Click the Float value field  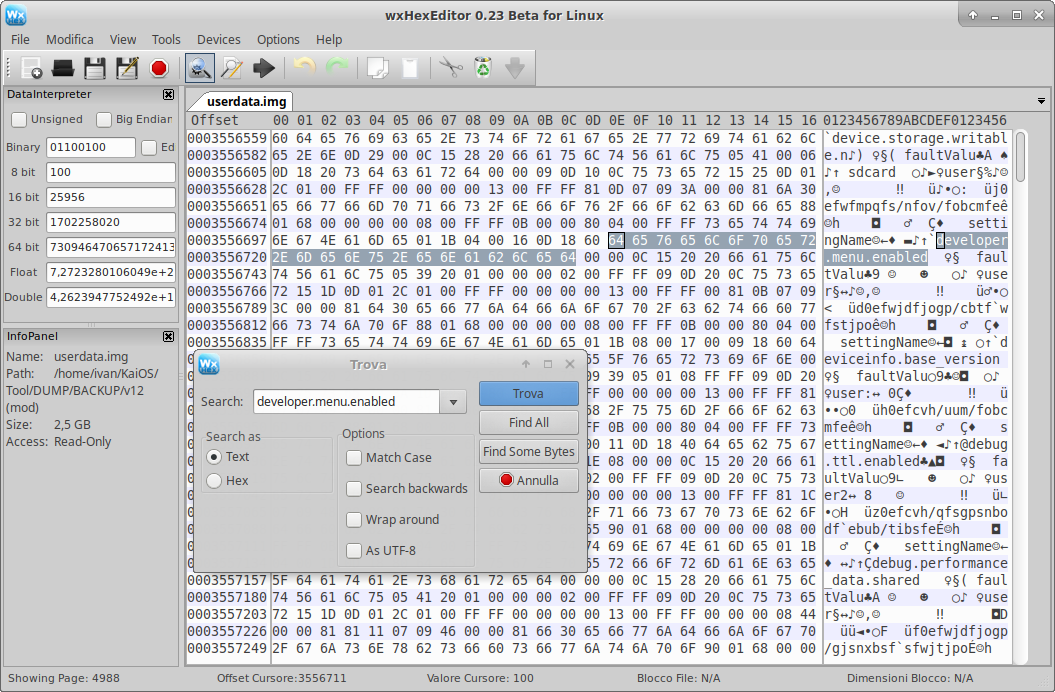click(x=111, y=272)
